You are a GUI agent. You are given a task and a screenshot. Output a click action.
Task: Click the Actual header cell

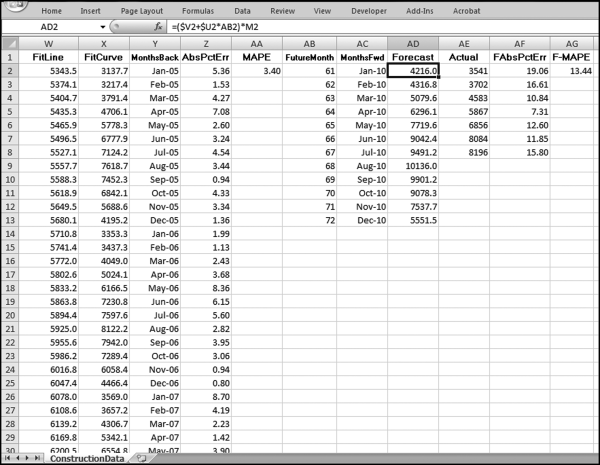point(464,57)
